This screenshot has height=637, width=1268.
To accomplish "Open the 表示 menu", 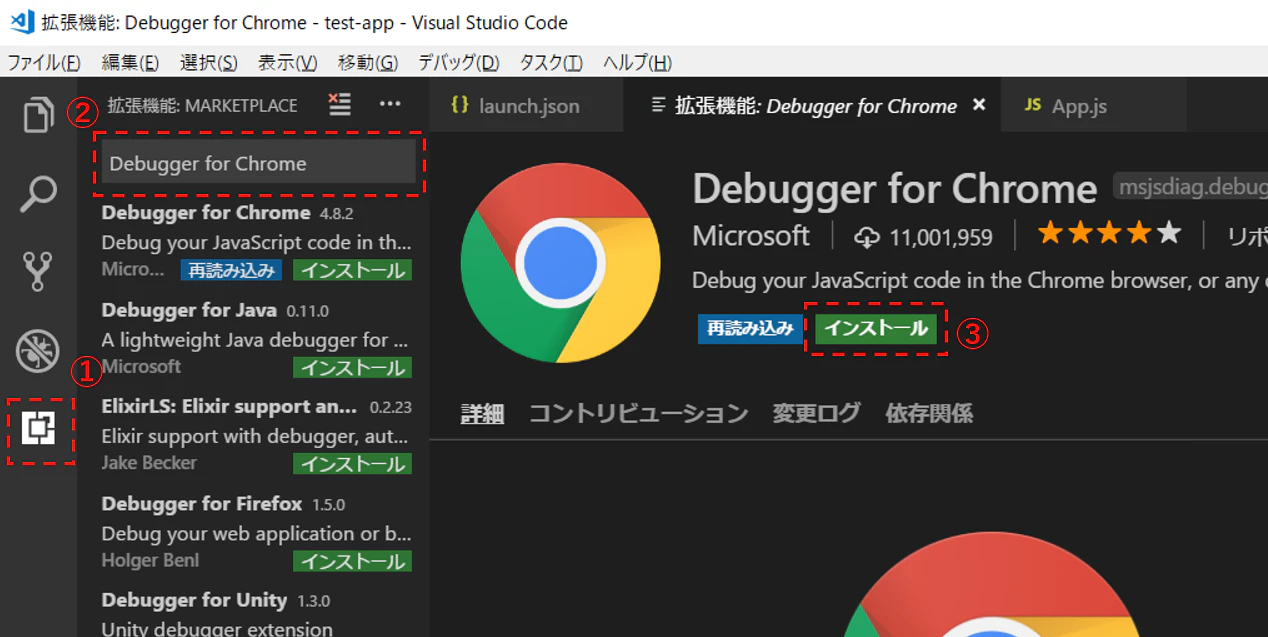I will coord(287,63).
